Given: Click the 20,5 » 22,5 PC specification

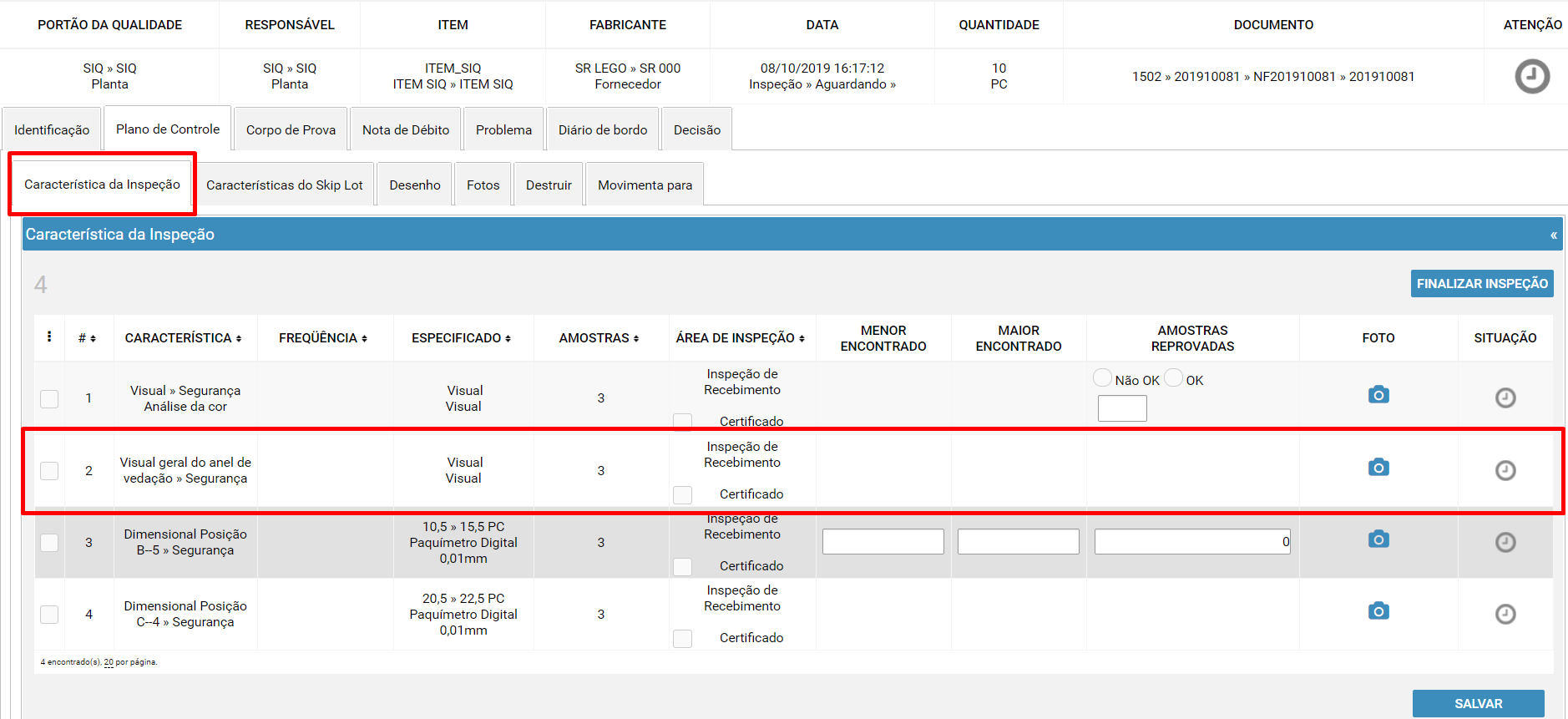Looking at the screenshot, I should tap(463, 598).
